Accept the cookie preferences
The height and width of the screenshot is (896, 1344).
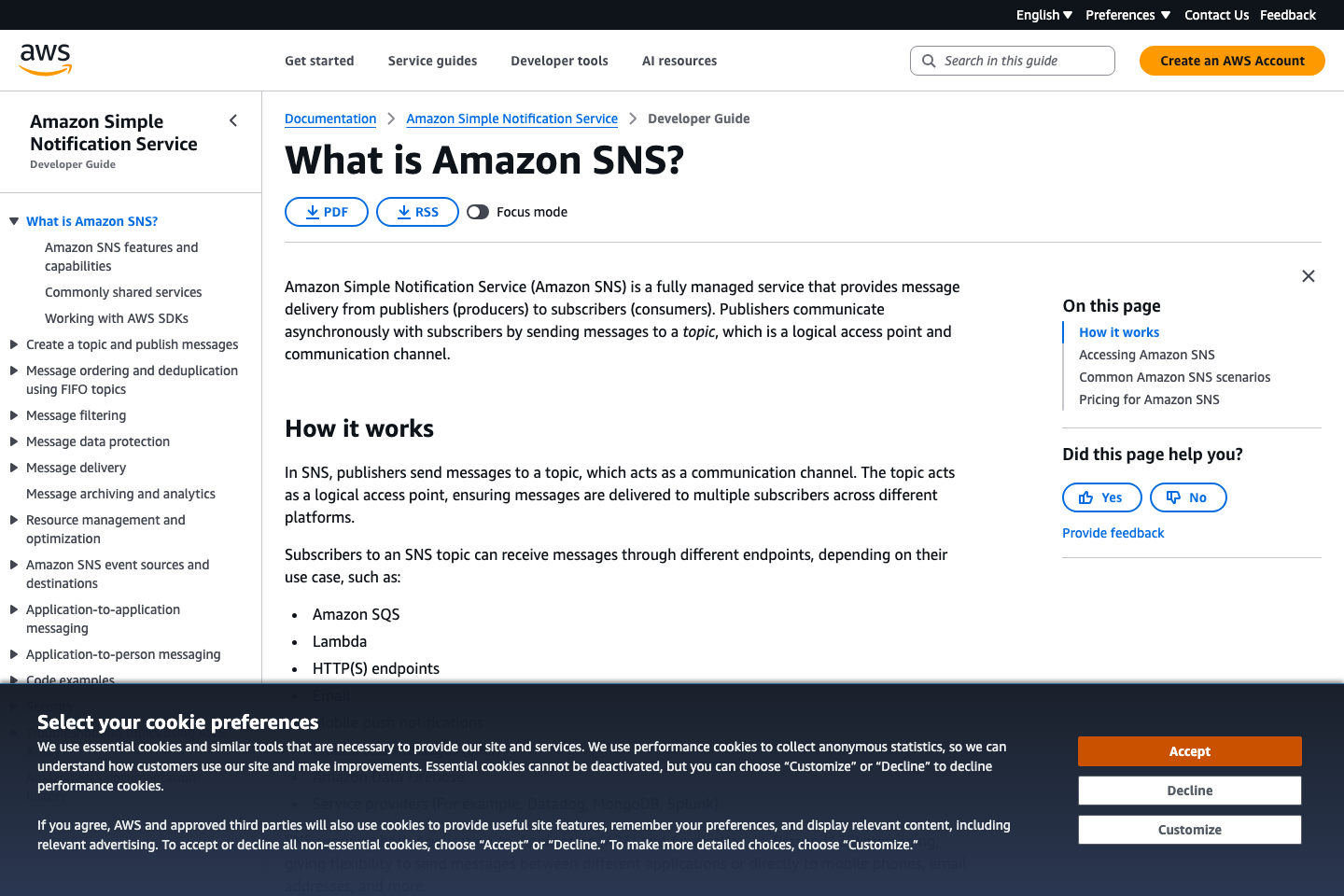[x=1189, y=750]
